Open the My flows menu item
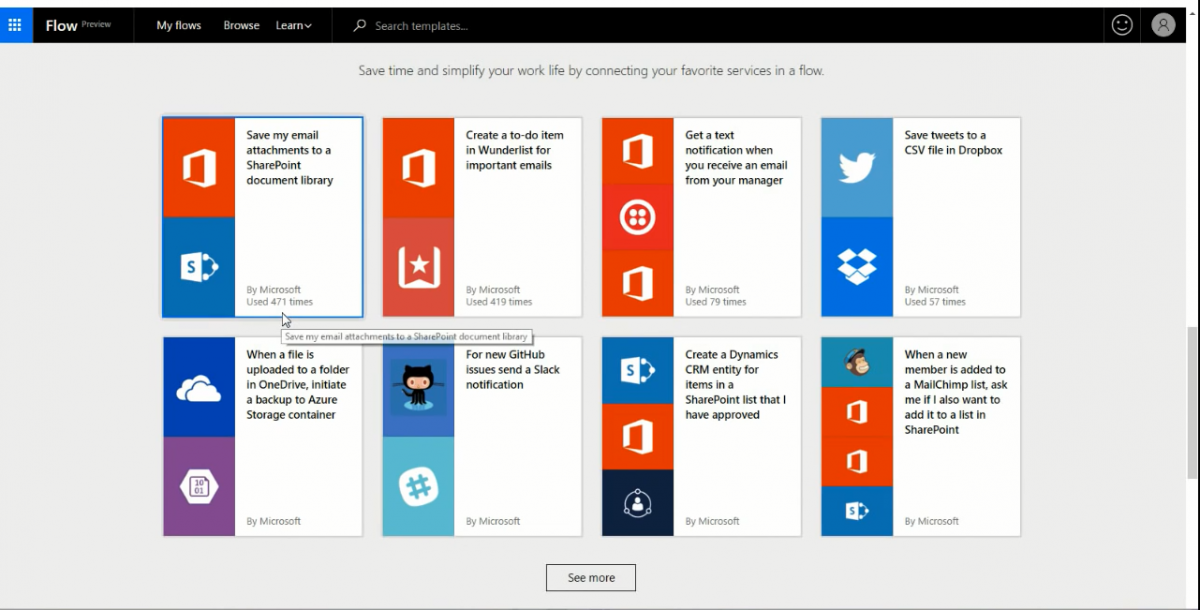 (178, 25)
